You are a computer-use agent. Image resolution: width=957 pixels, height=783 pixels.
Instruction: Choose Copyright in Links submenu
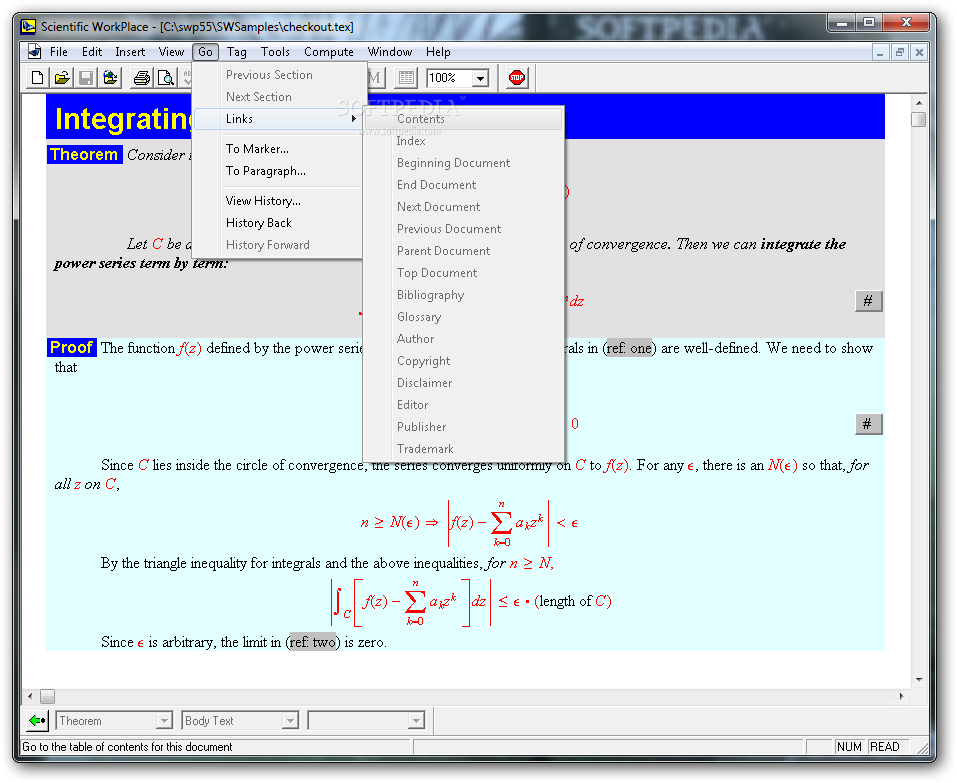[x=463, y=360]
